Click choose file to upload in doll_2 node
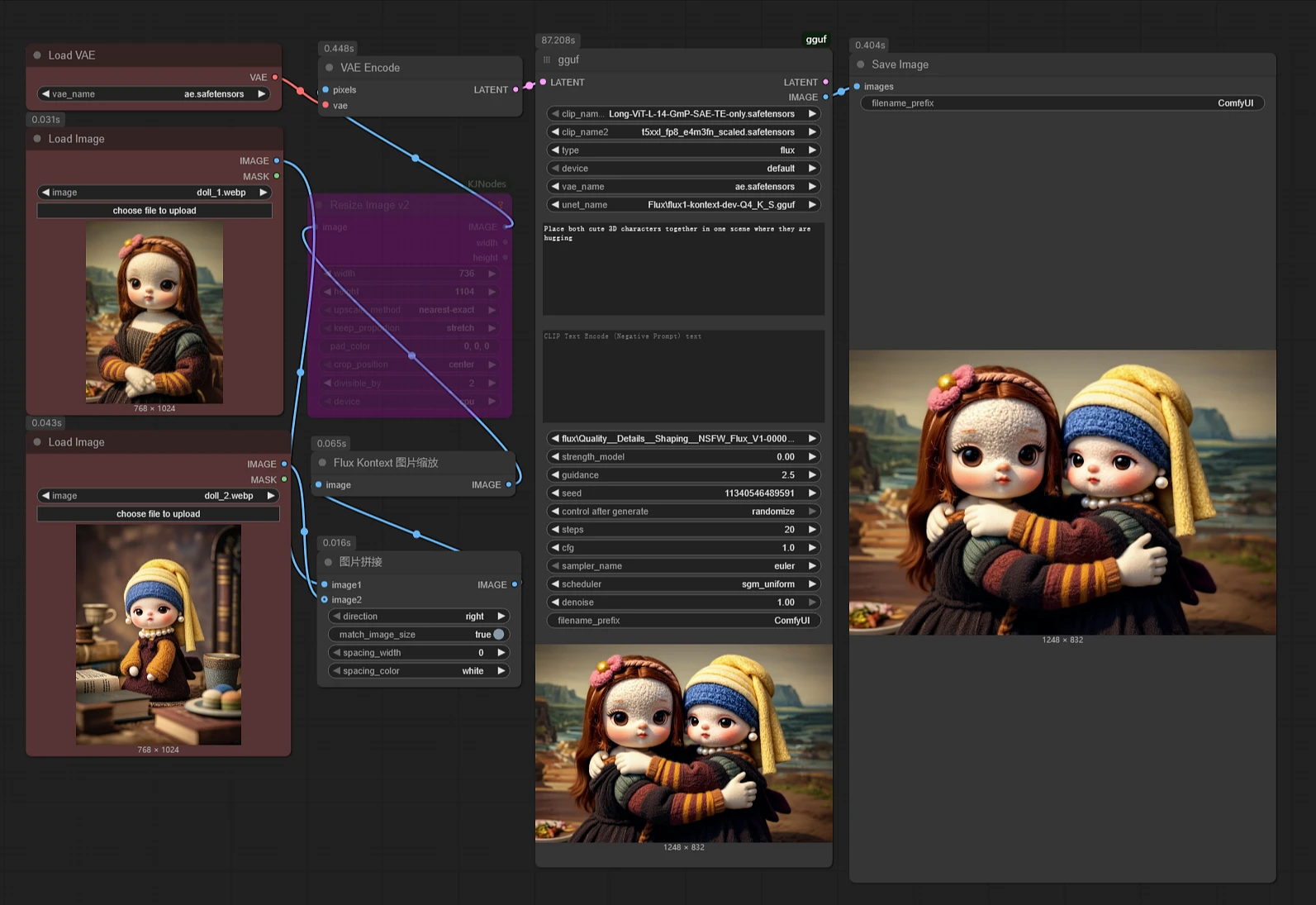This screenshot has height=905, width=1316. coord(158,514)
